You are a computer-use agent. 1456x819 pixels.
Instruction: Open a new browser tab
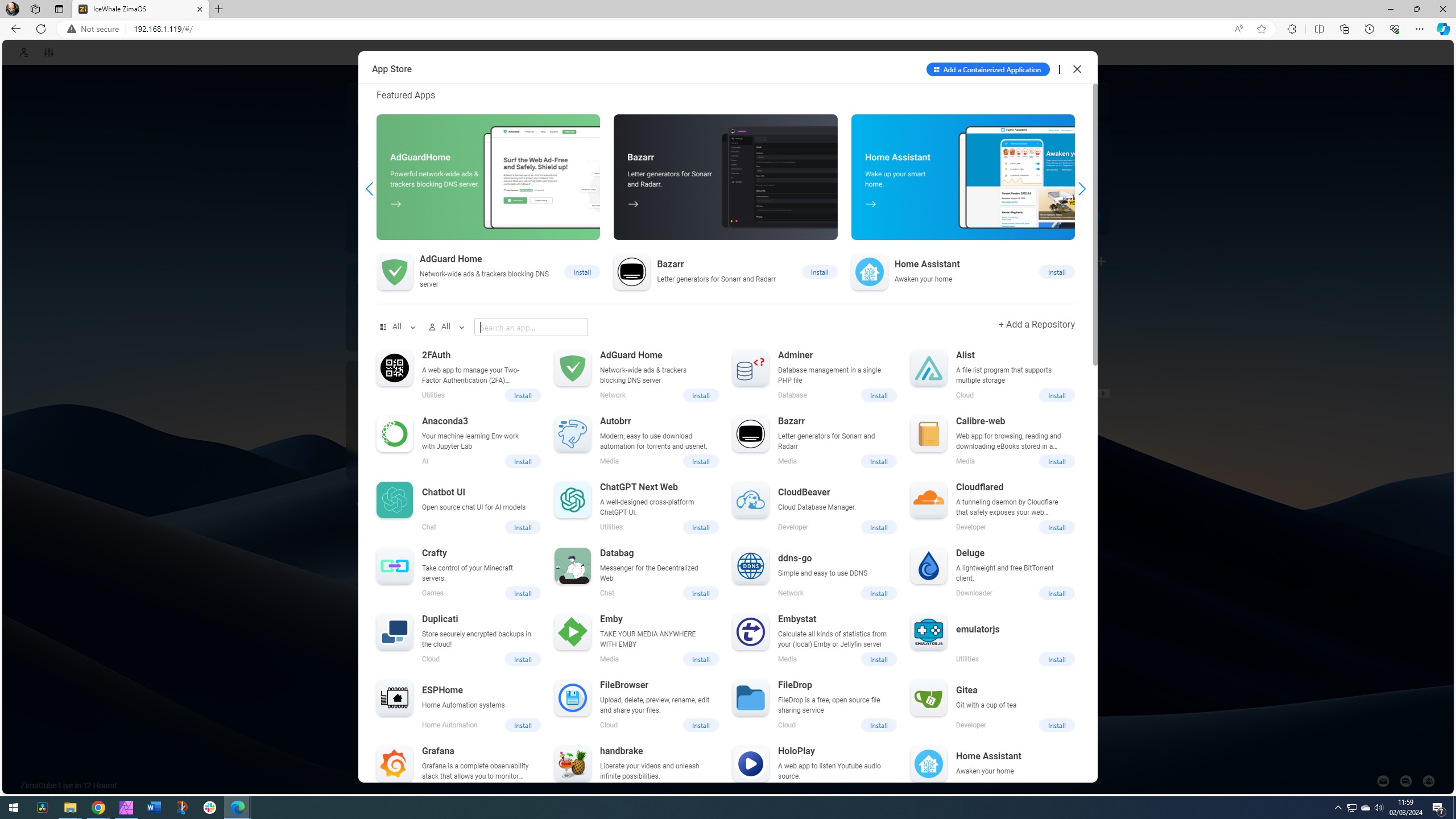point(219,9)
